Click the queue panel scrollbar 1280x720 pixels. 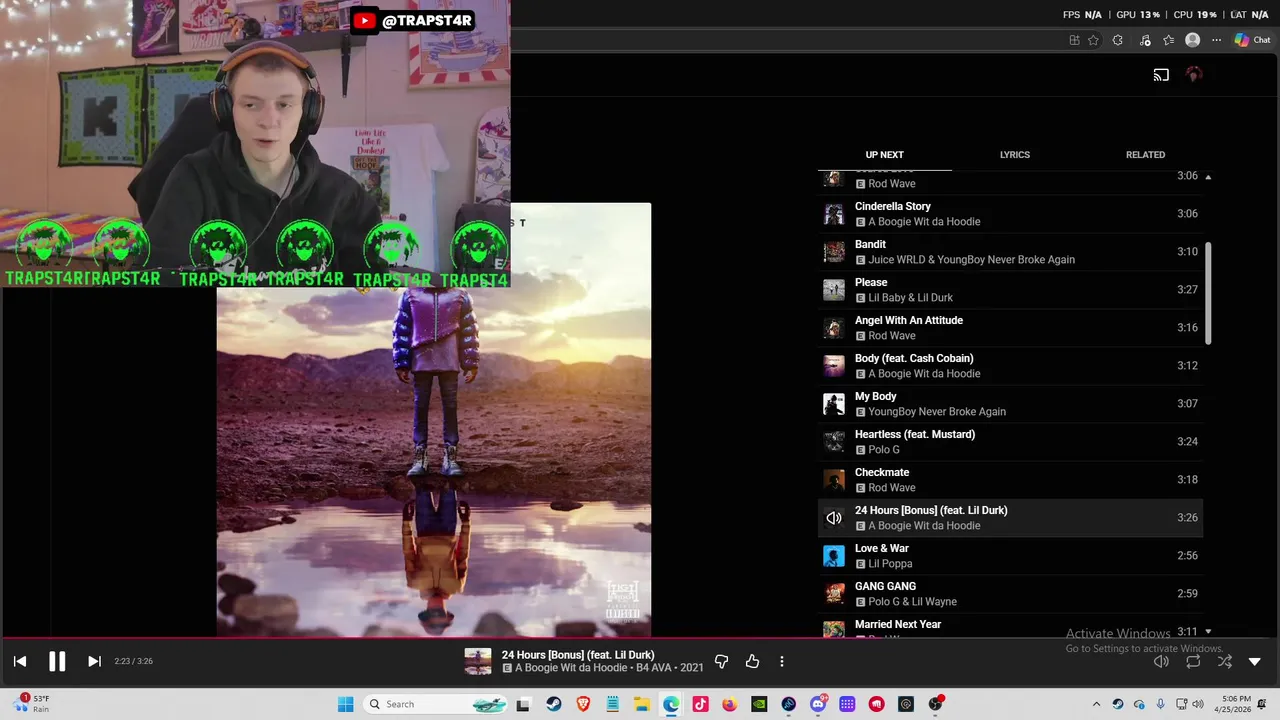click(1208, 294)
